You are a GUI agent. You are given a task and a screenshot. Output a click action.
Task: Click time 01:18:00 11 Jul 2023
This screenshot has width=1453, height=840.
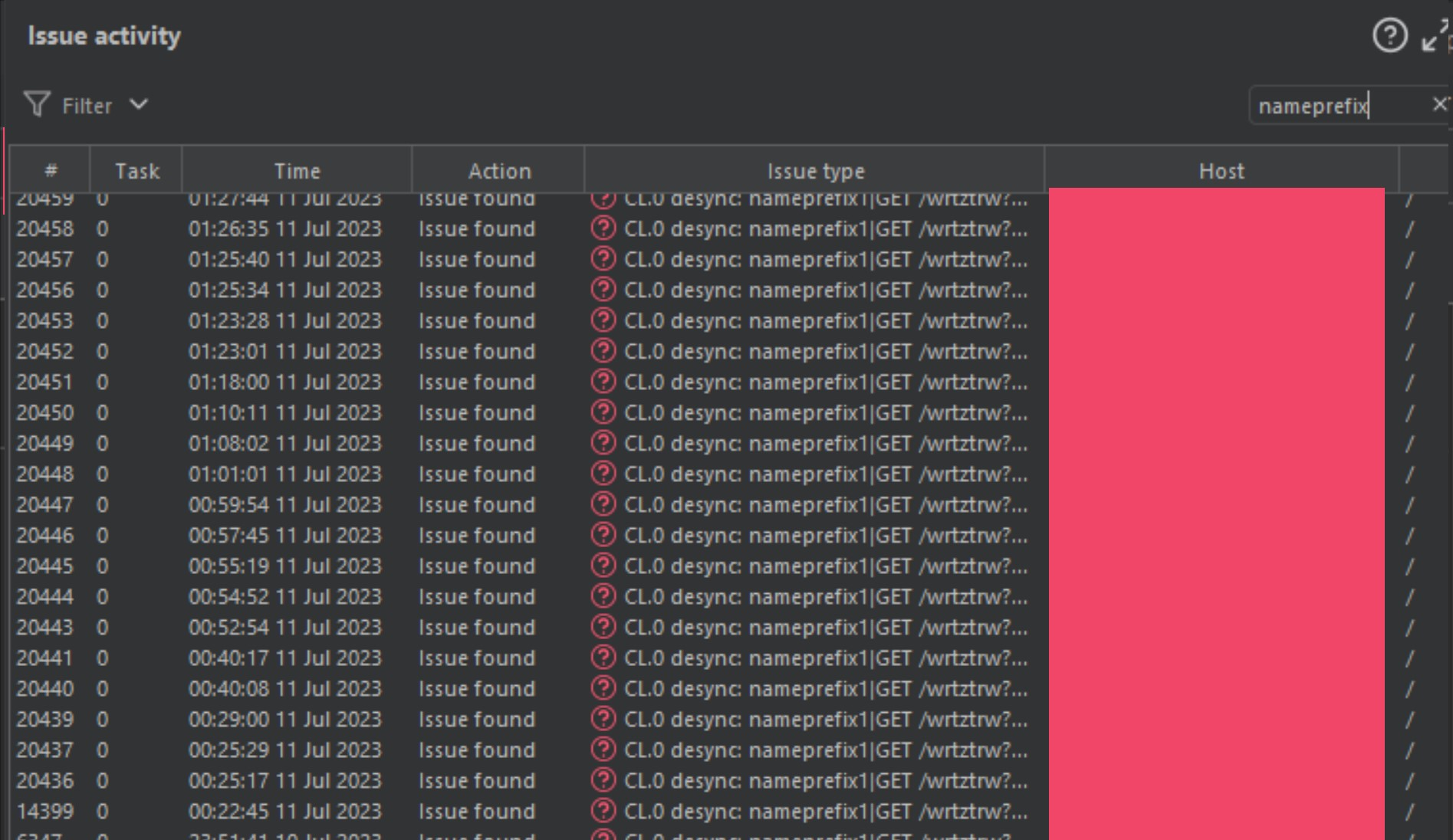pos(285,382)
